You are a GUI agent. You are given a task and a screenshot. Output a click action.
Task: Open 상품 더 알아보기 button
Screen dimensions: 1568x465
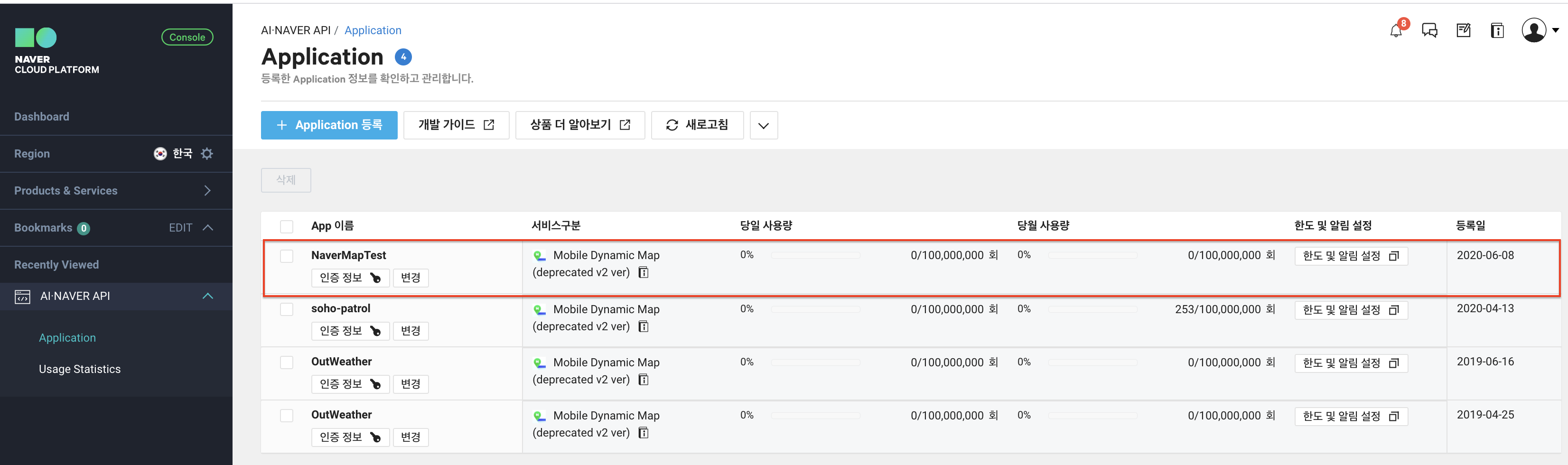580,125
